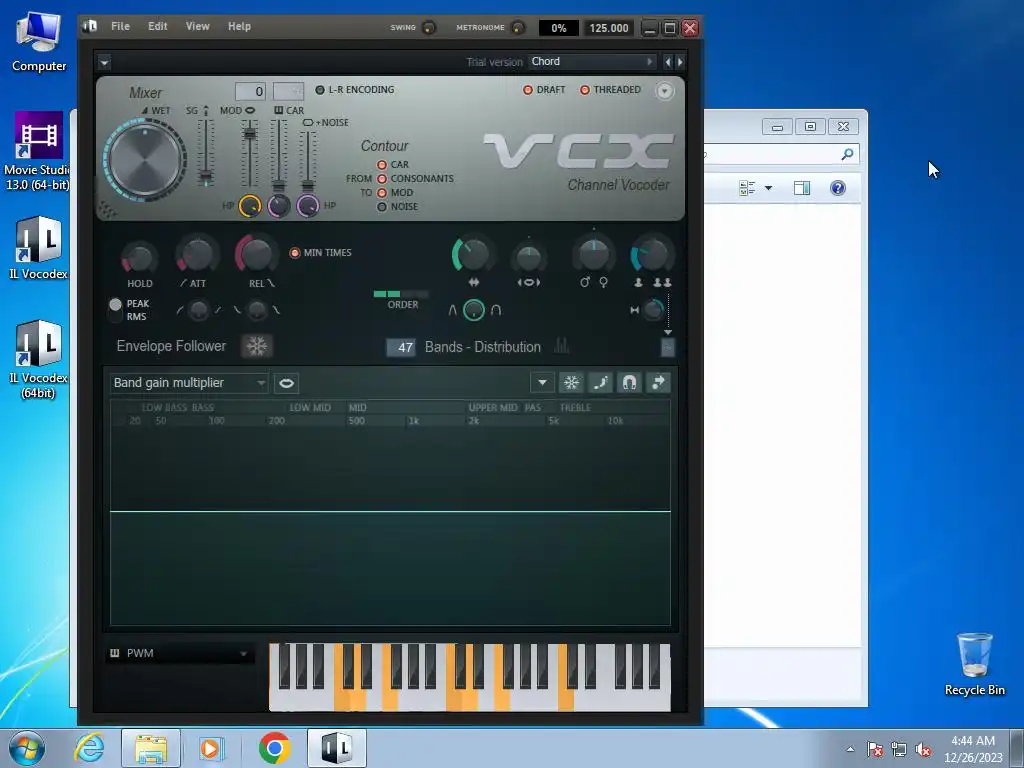Toggle the Metronome button
1024x768 pixels.
[518, 27]
